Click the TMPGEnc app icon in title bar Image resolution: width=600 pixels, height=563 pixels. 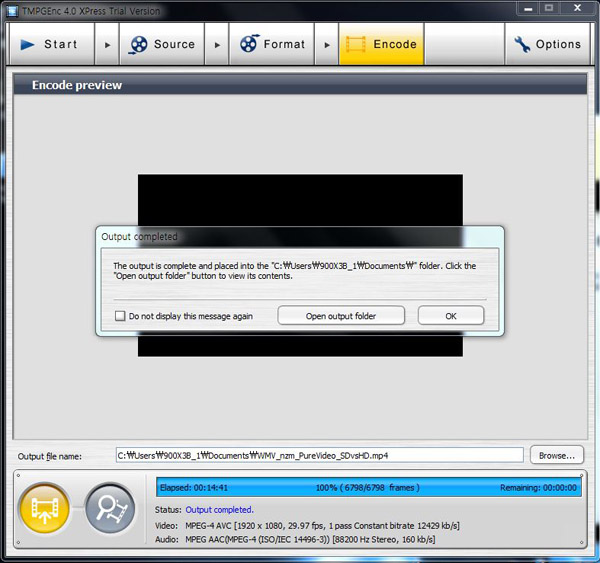coord(12,11)
